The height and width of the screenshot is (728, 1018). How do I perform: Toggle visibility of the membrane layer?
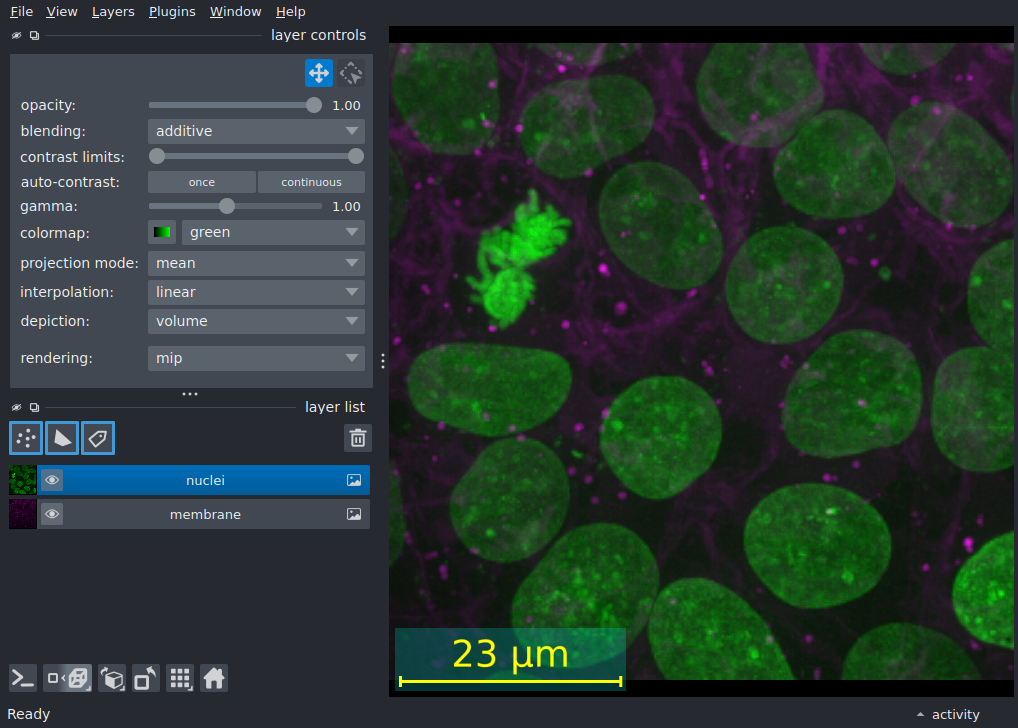pos(52,514)
